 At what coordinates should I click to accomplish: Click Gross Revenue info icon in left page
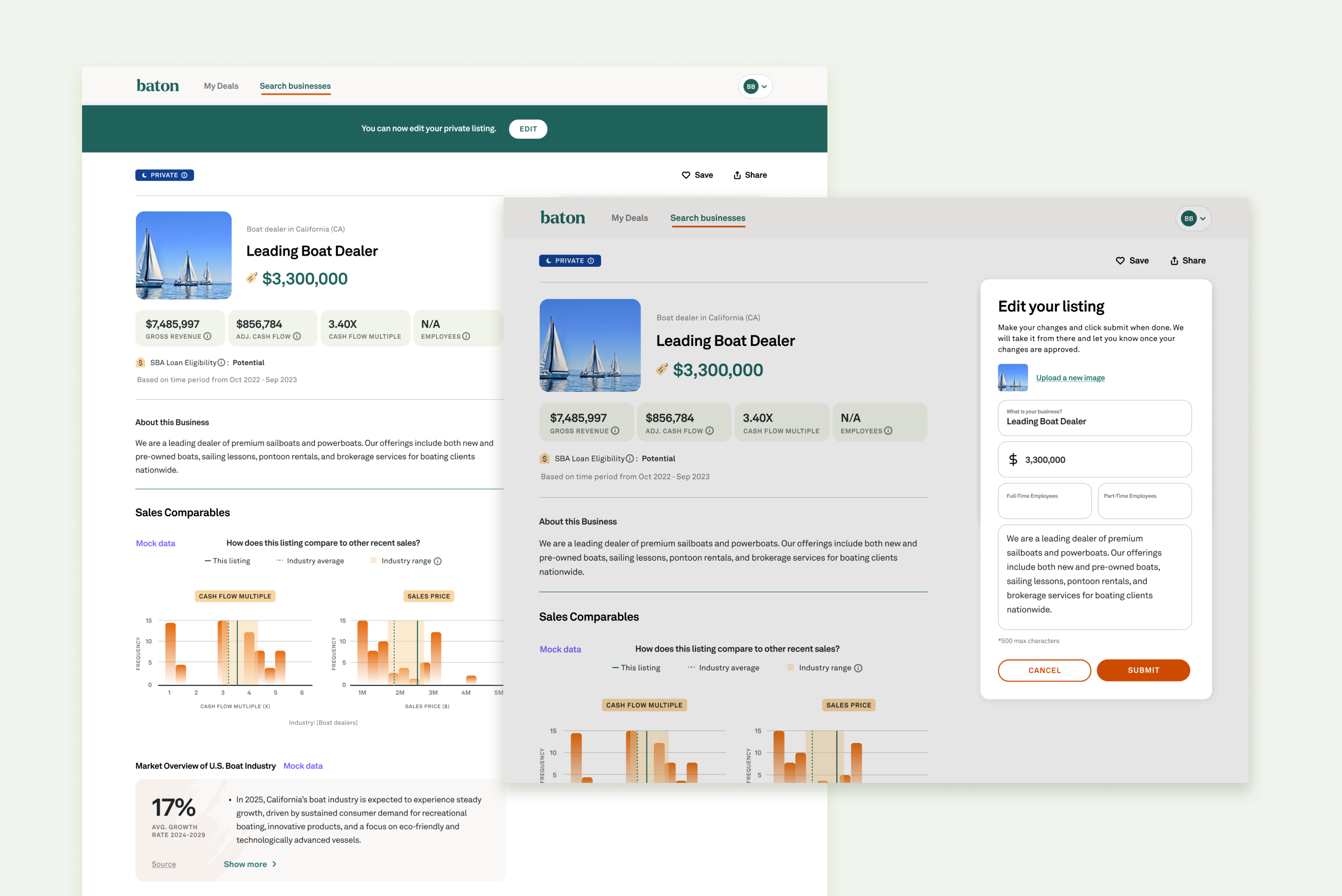coord(207,337)
